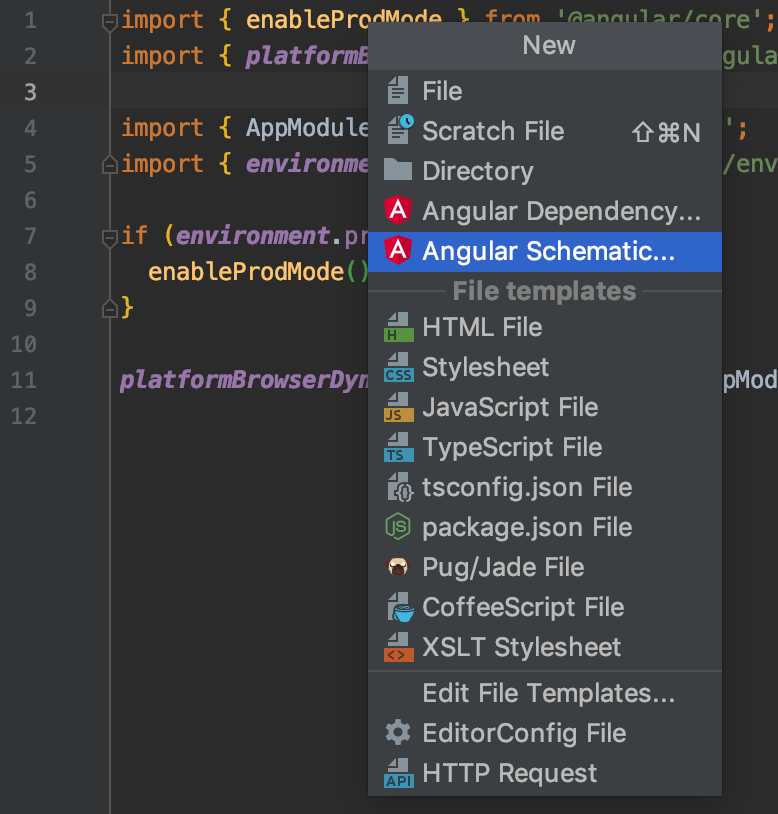Open Edit File Templates...
Image resolution: width=778 pixels, height=814 pixels.
[x=544, y=693]
